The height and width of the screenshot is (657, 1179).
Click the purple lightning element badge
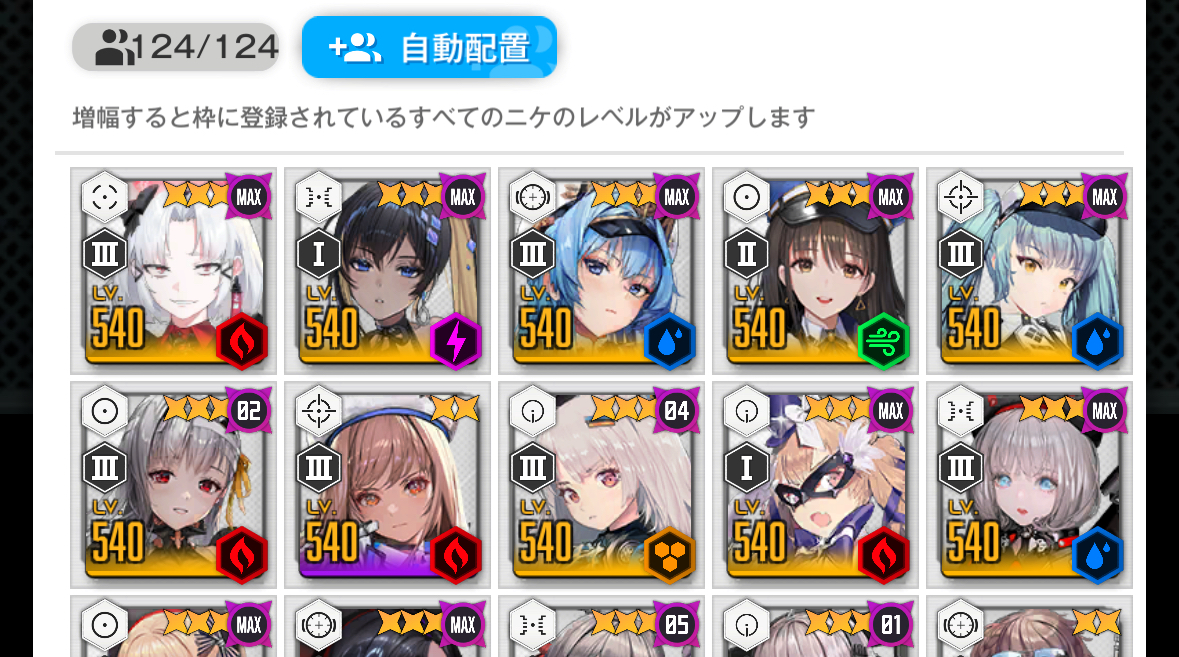pyautogui.click(x=456, y=342)
